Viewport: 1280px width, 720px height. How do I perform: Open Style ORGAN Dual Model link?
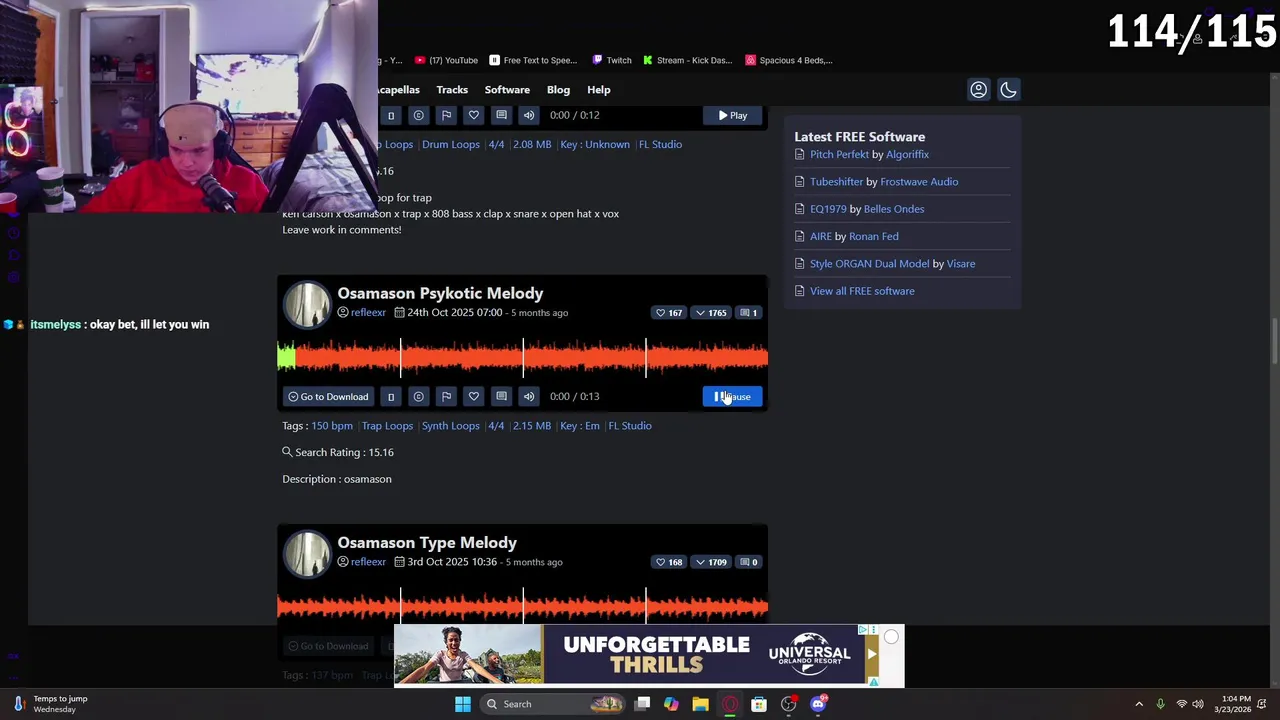tap(869, 264)
